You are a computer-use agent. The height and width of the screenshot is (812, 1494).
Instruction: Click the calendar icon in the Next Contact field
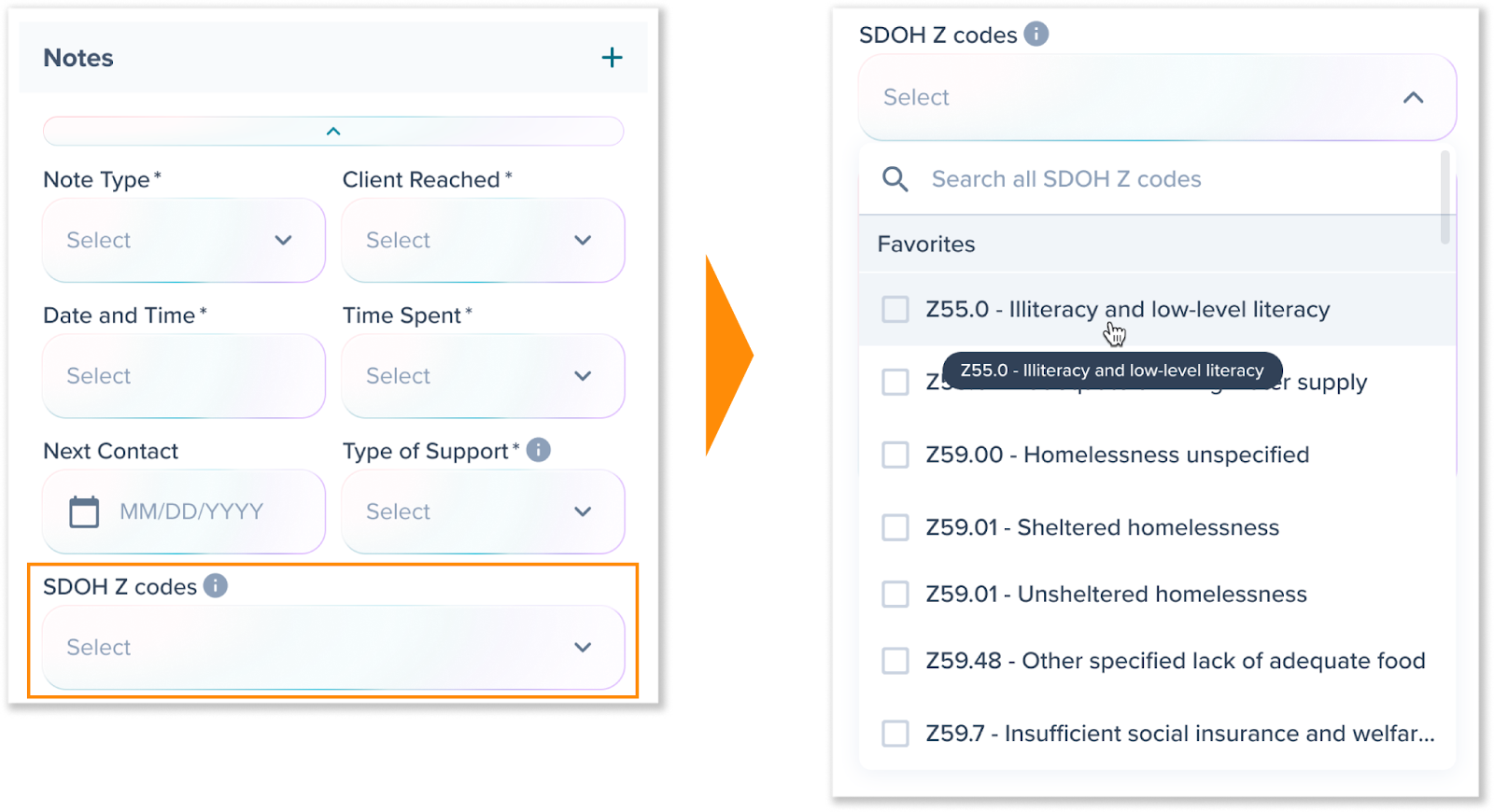pyautogui.click(x=84, y=511)
